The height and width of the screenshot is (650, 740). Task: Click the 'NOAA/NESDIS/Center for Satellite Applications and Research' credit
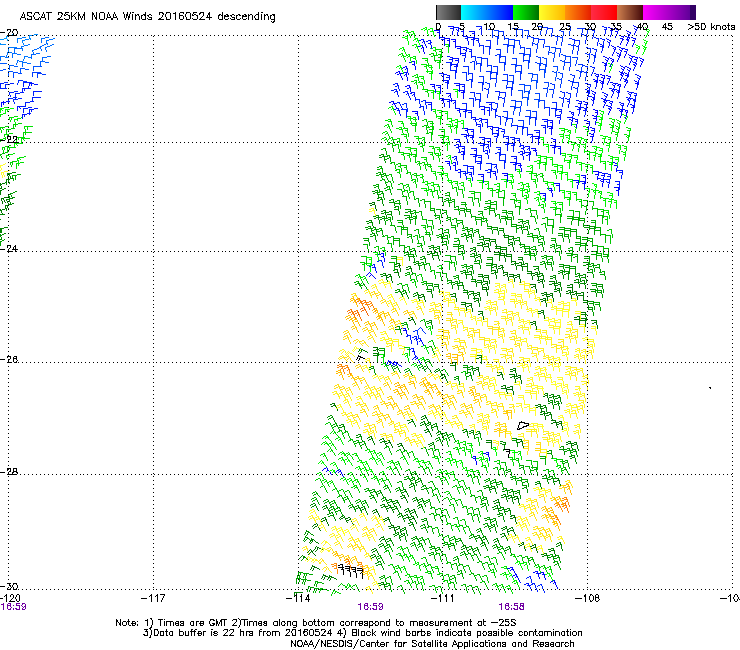pyautogui.click(x=432, y=644)
